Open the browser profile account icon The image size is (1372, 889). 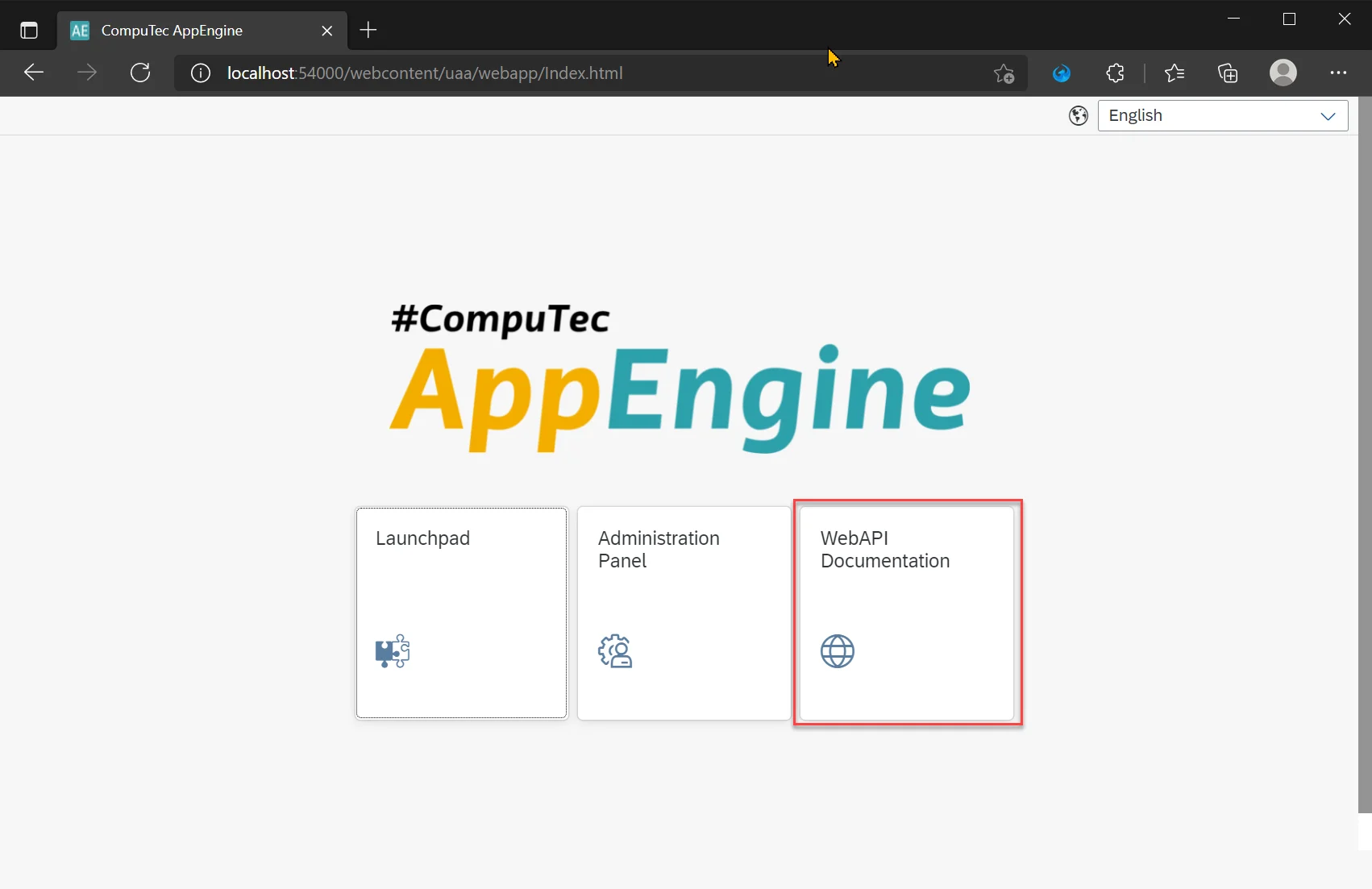1283,73
